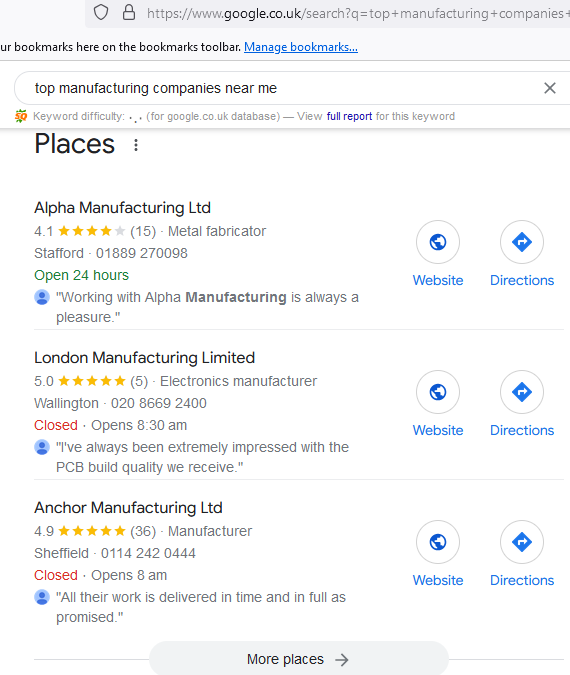Clear the search box with X icon
Viewport: 570px width, 675px height.
point(550,88)
